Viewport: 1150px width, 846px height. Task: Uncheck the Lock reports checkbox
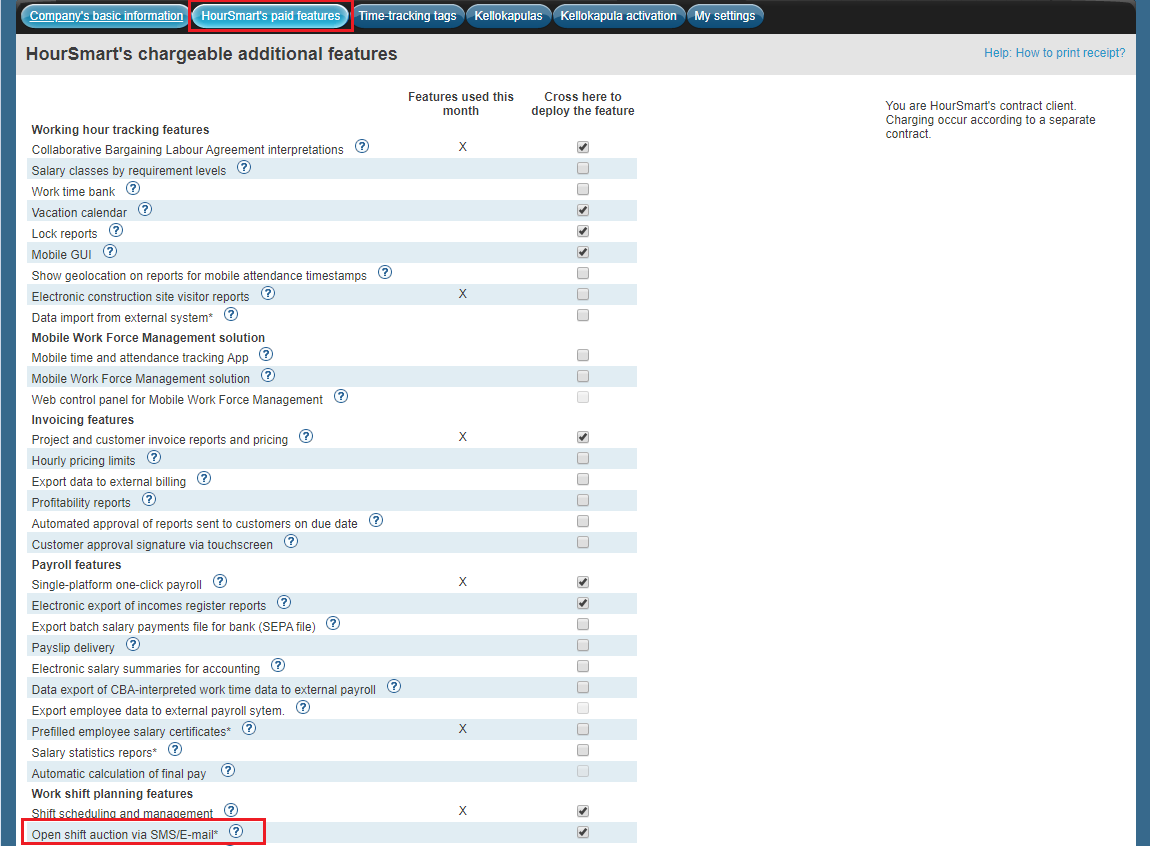click(x=583, y=231)
